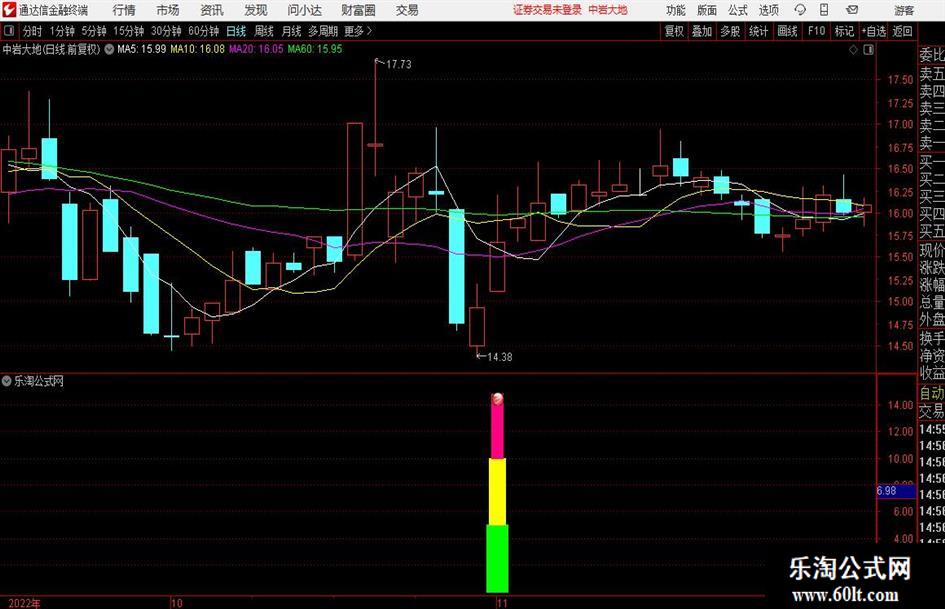This screenshot has width=945, height=609.
Task: Click the 17.73 high price label
Action: tap(398, 64)
